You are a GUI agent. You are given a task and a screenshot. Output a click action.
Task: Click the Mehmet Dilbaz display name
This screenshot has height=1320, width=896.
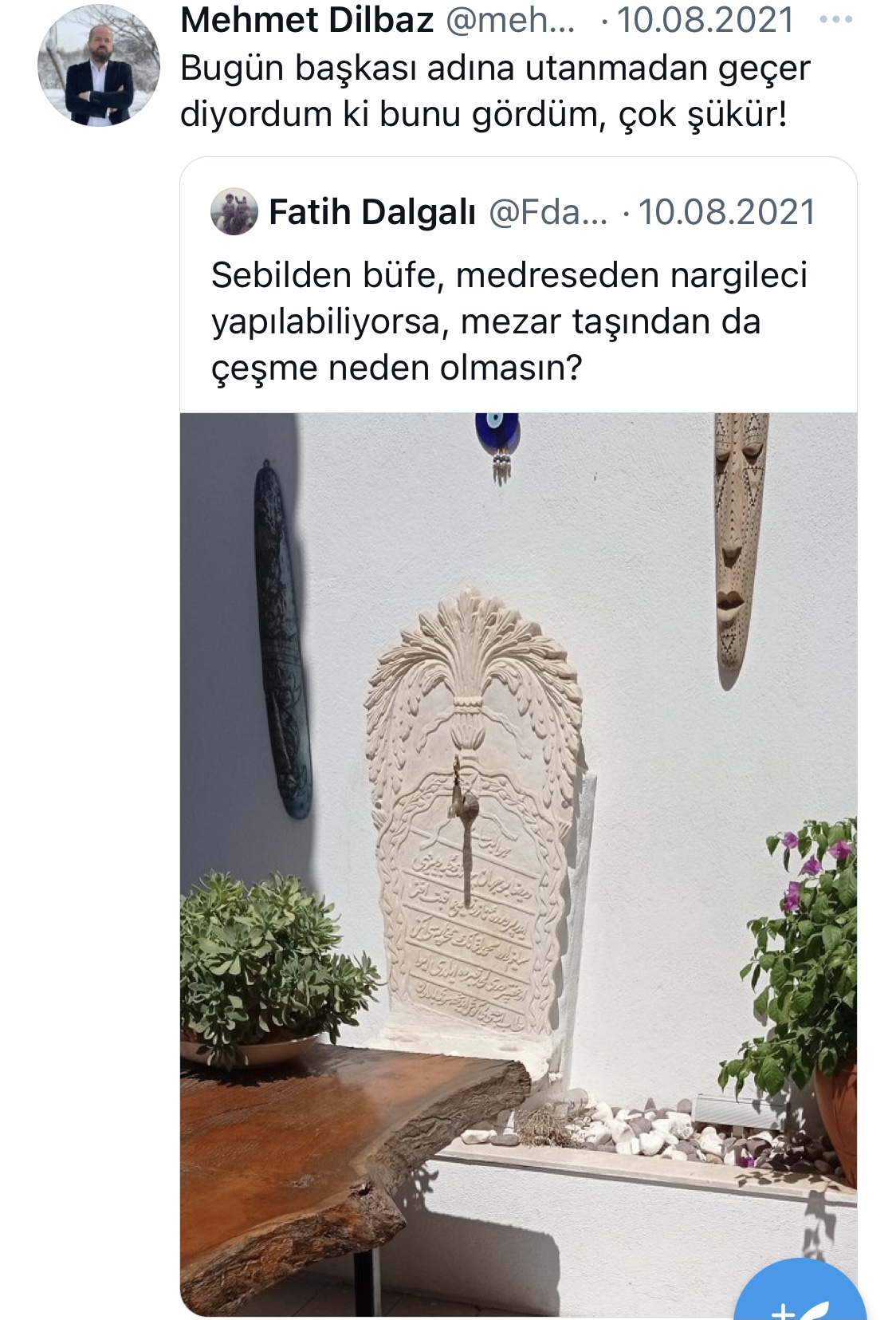pos(307,20)
